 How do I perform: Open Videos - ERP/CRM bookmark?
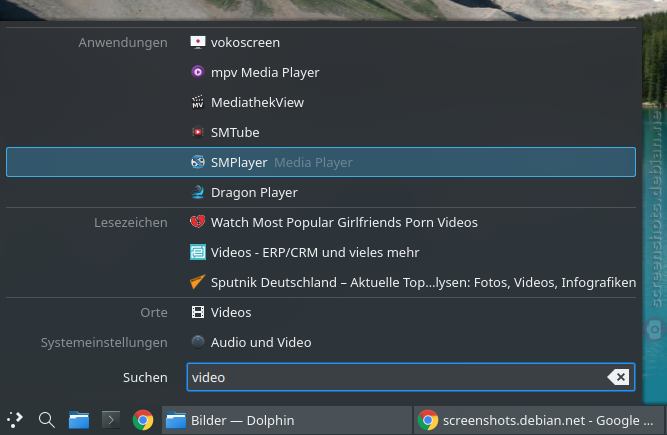321,252
